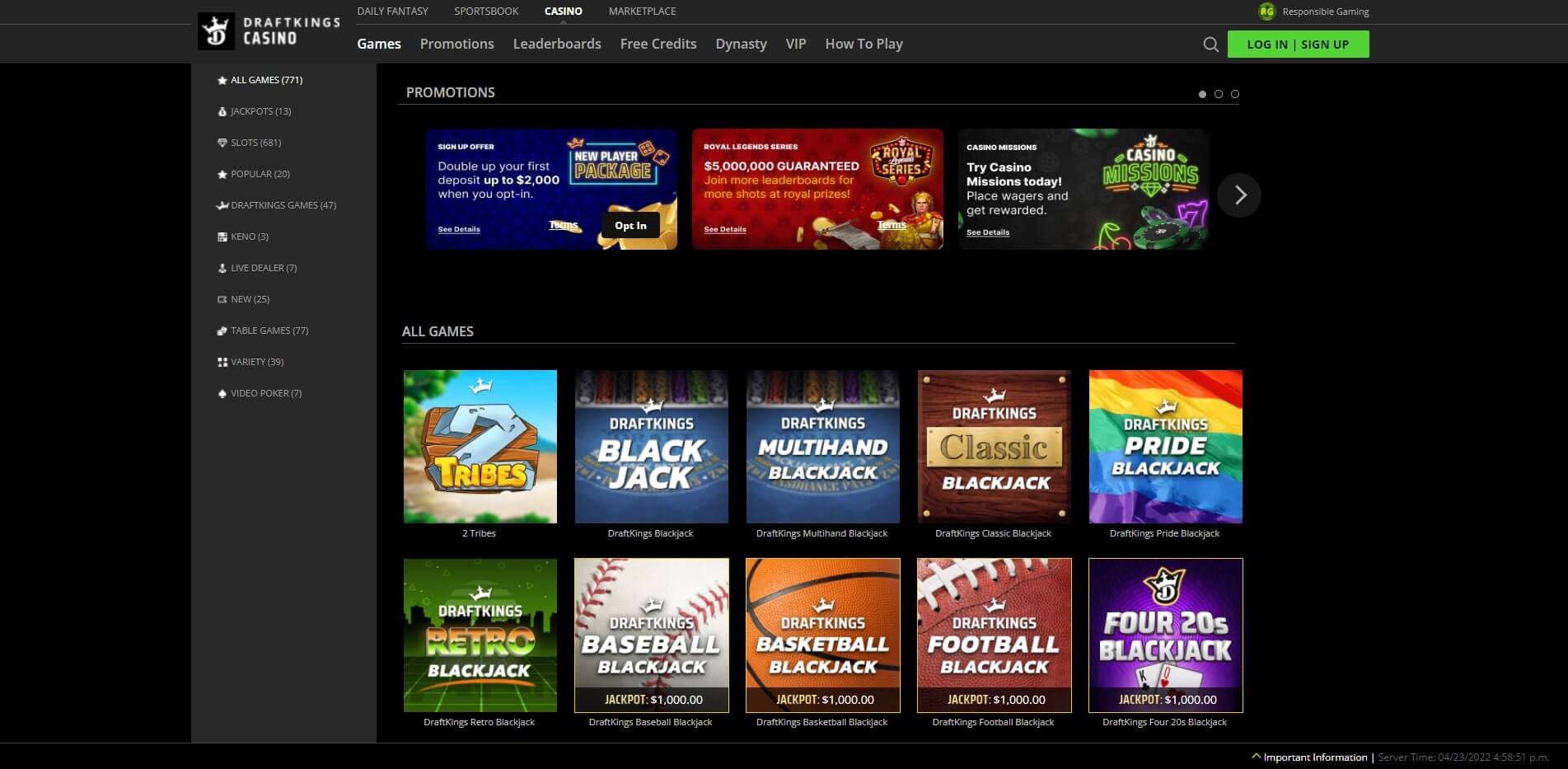
Task: Filter games with the Jackpots icon
Action: tap(221, 110)
